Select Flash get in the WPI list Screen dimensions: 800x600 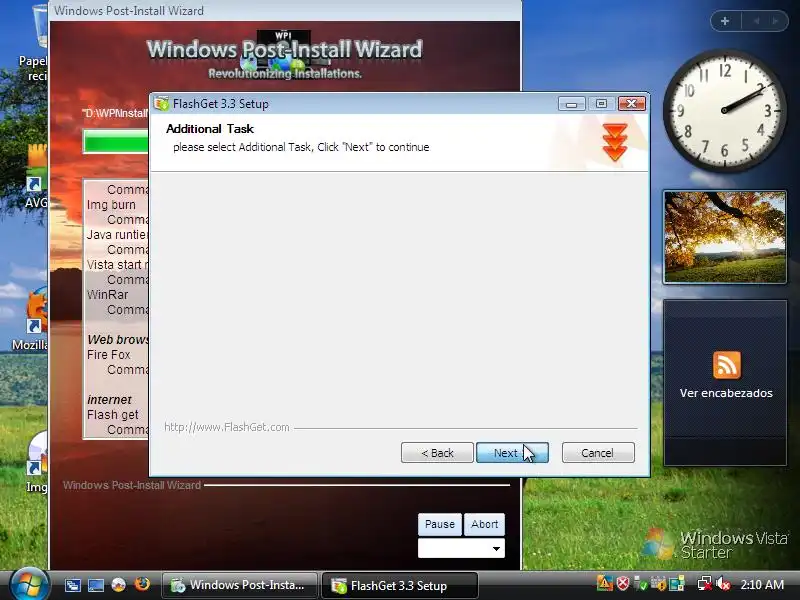(112, 415)
